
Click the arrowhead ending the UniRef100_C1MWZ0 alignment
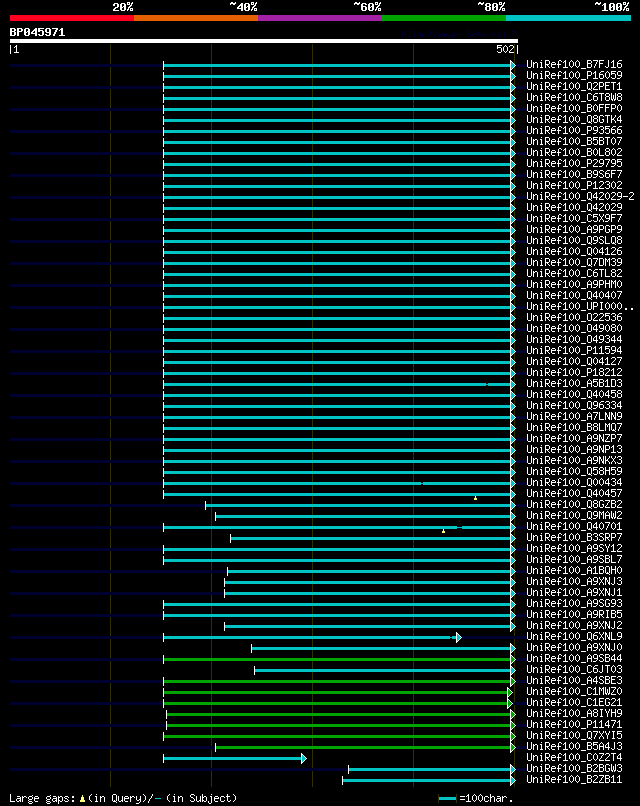click(510, 692)
